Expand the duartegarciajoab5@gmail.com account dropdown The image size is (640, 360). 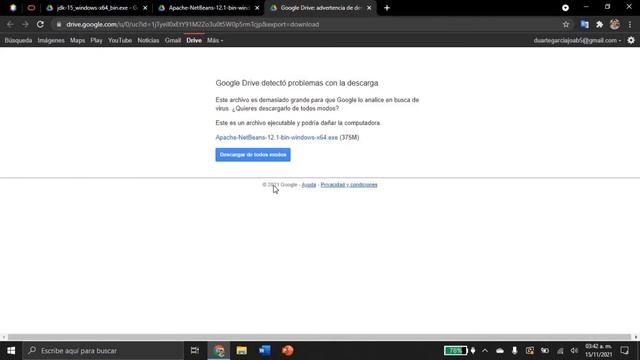tap(577, 40)
